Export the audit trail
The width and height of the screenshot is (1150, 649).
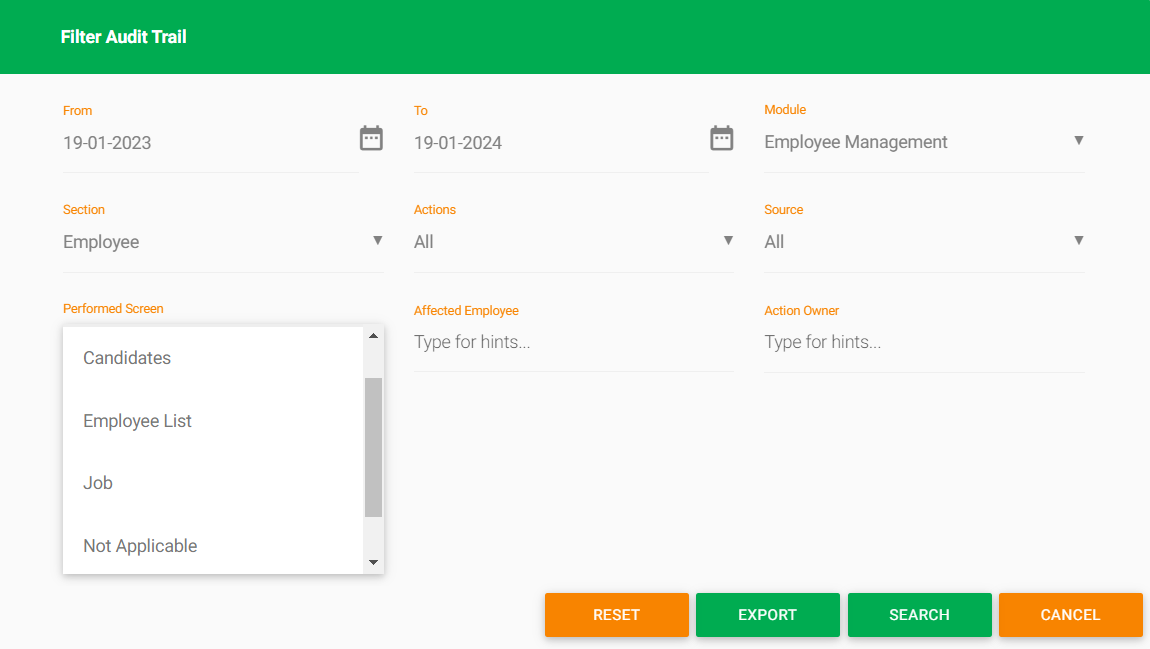click(768, 615)
